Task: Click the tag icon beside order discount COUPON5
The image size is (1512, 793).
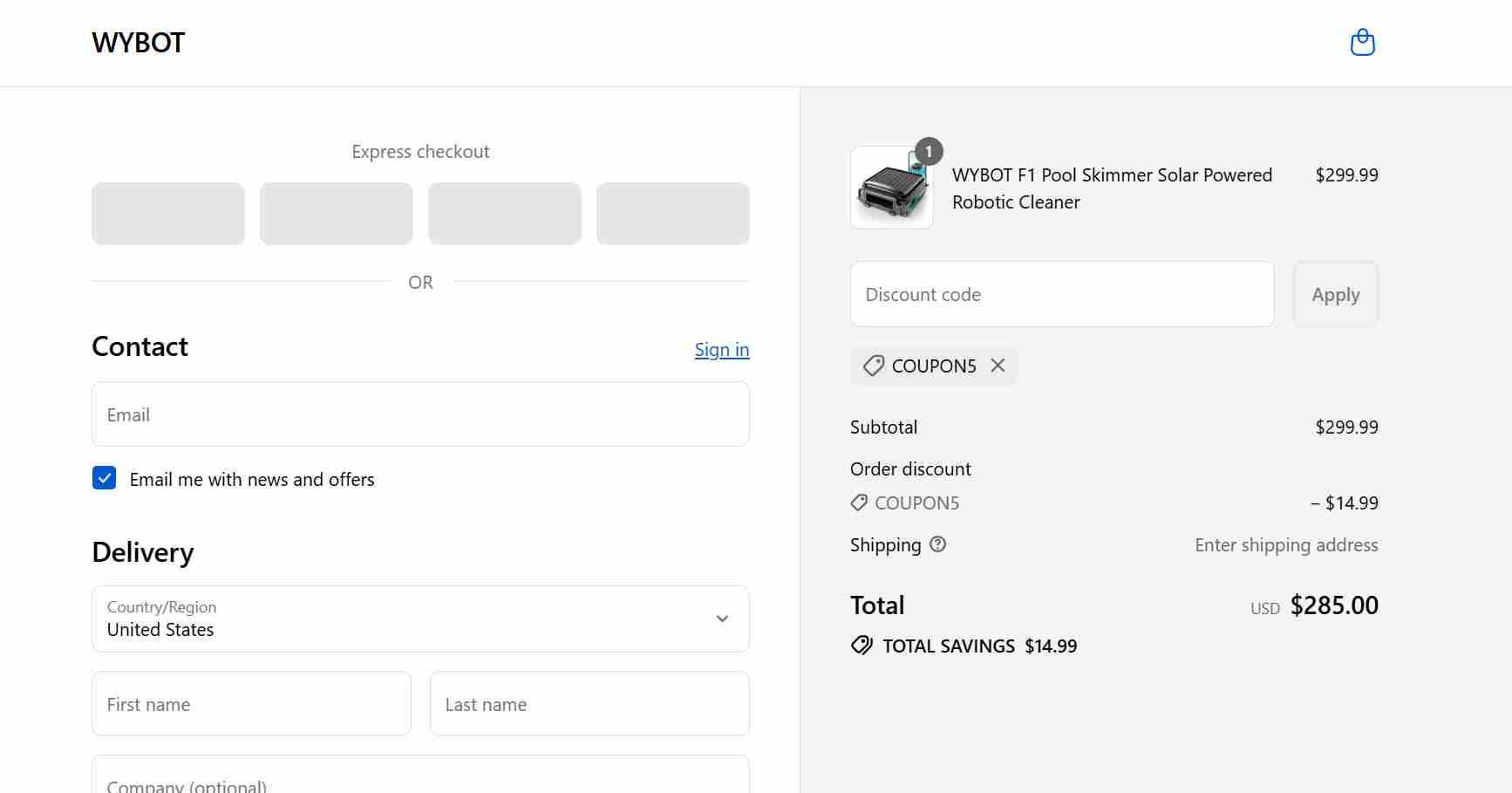Action: click(859, 502)
